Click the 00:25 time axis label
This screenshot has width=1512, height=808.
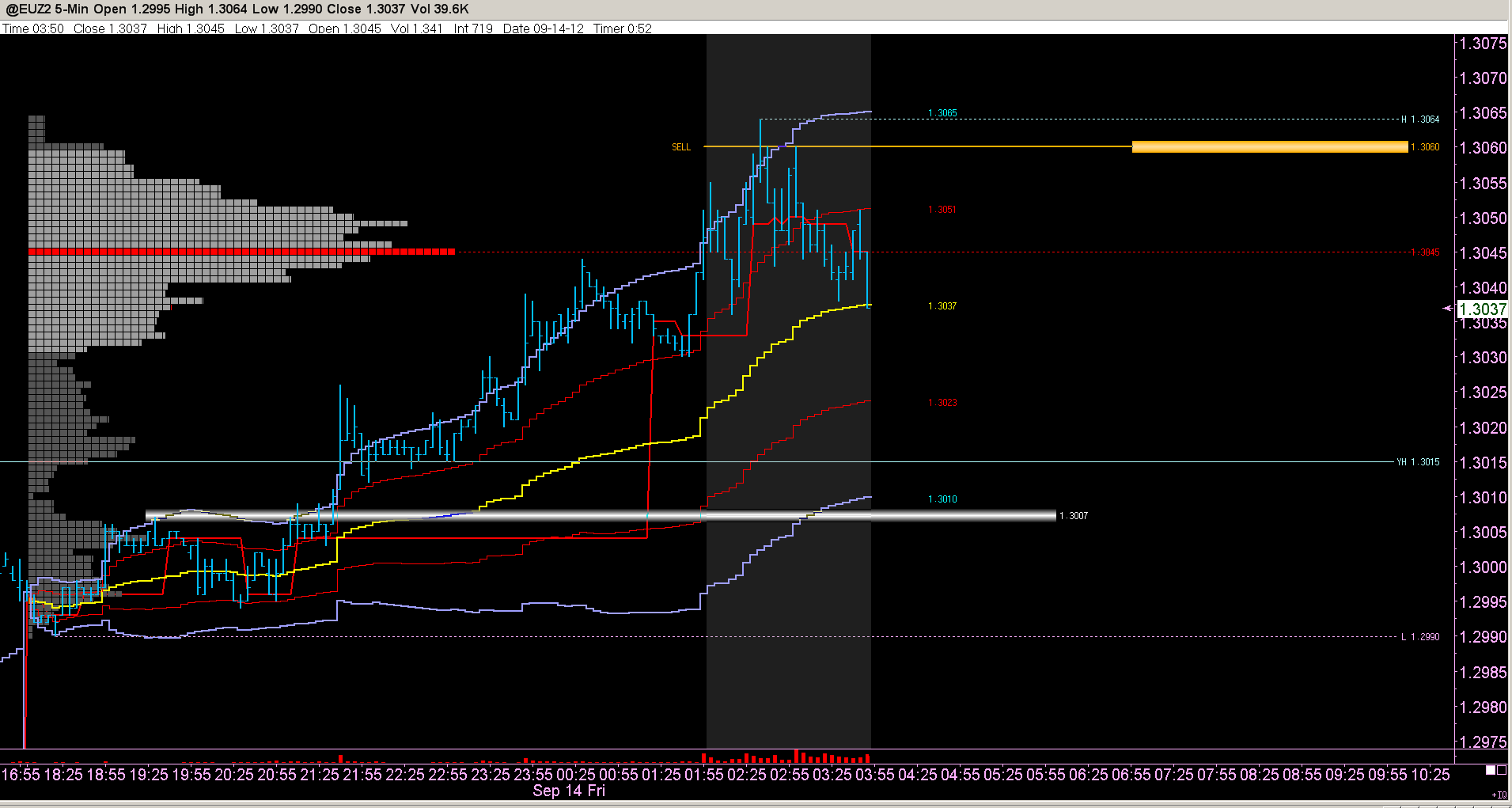pyautogui.click(x=577, y=775)
